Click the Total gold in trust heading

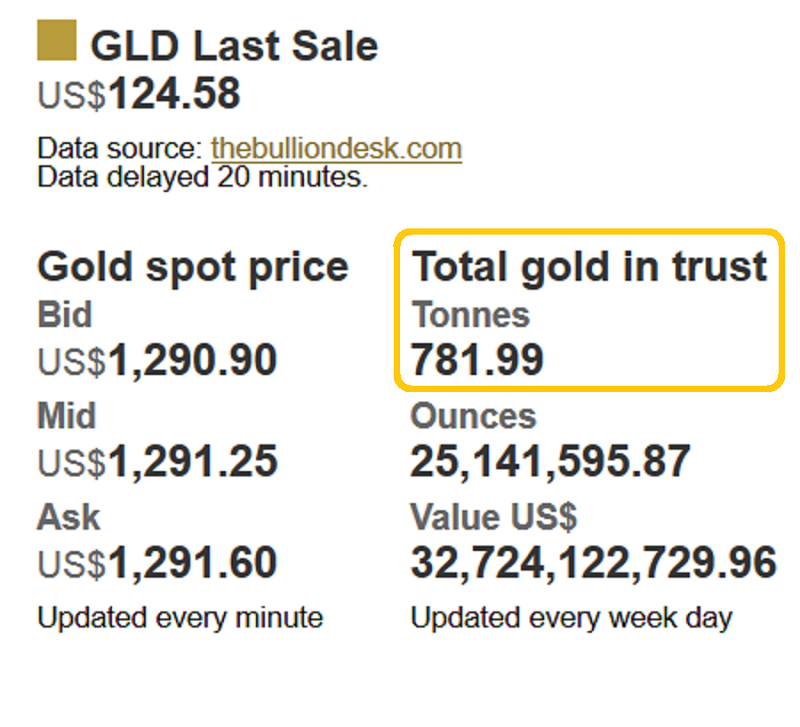pyautogui.click(x=590, y=267)
